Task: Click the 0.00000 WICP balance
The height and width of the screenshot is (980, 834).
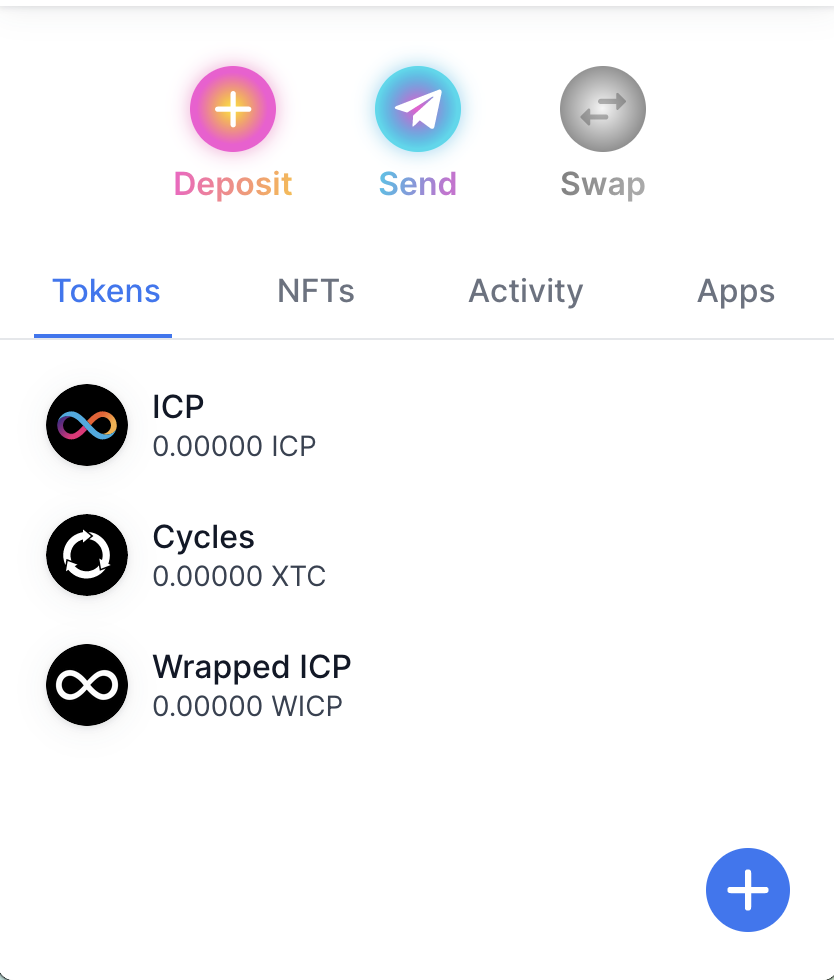Action: 248,706
